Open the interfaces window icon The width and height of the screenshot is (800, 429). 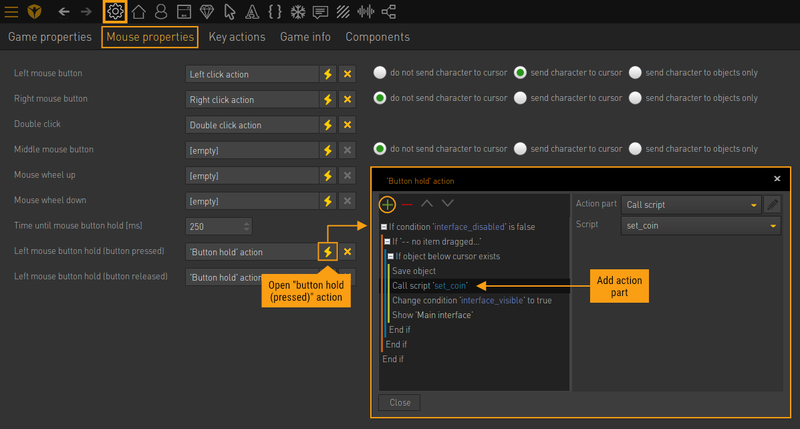[x=184, y=11]
